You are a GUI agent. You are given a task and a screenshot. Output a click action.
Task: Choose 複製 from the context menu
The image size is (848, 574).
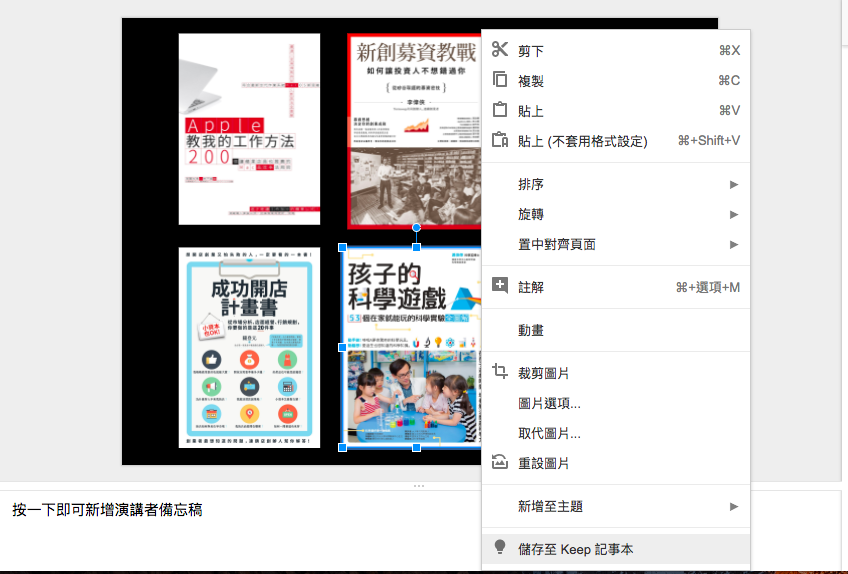coord(615,81)
